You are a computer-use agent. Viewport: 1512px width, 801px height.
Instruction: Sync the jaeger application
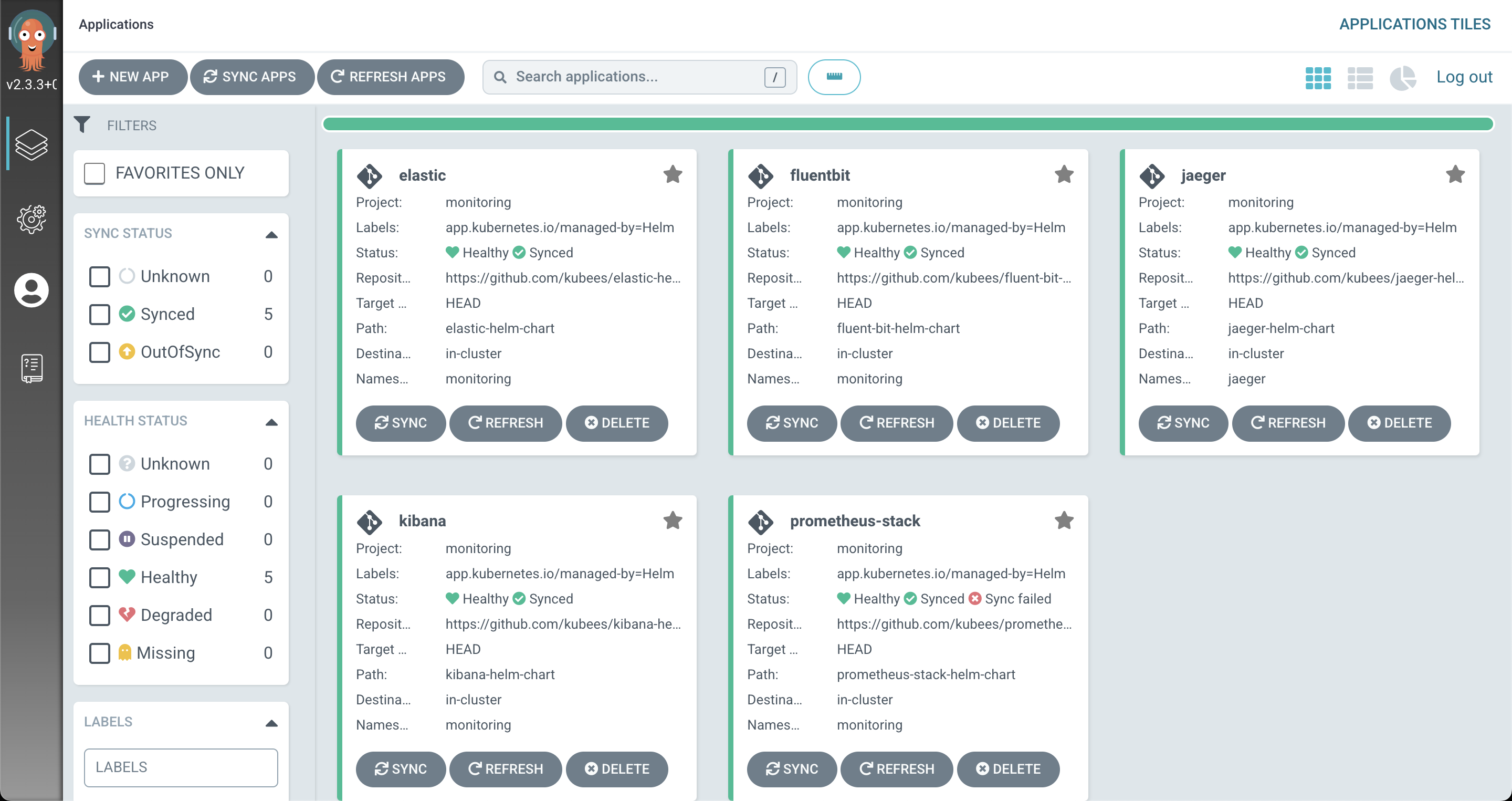pos(1183,423)
